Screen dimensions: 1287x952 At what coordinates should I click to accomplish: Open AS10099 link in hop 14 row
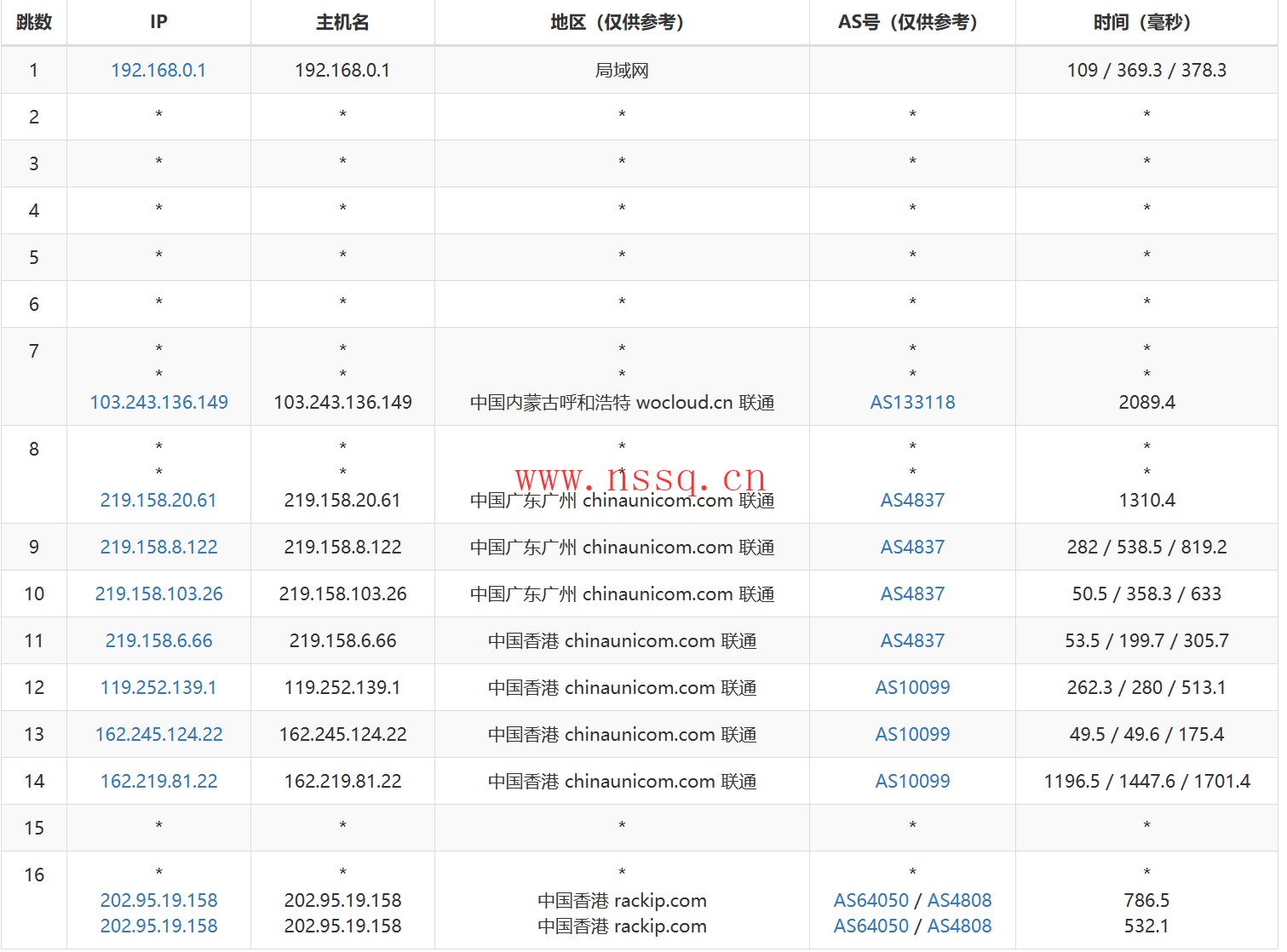tap(912, 781)
